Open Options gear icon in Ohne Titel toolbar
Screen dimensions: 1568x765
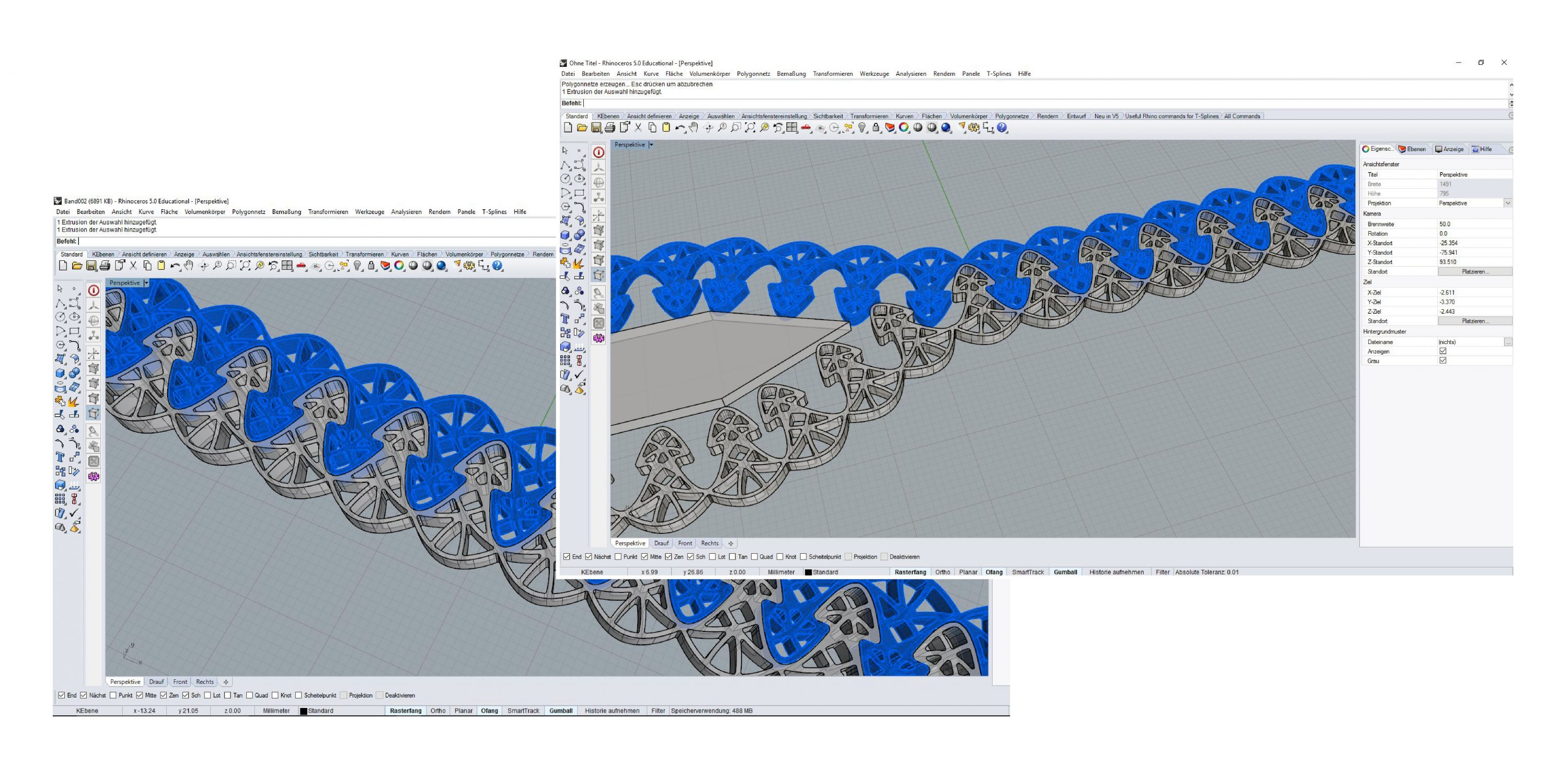(974, 128)
